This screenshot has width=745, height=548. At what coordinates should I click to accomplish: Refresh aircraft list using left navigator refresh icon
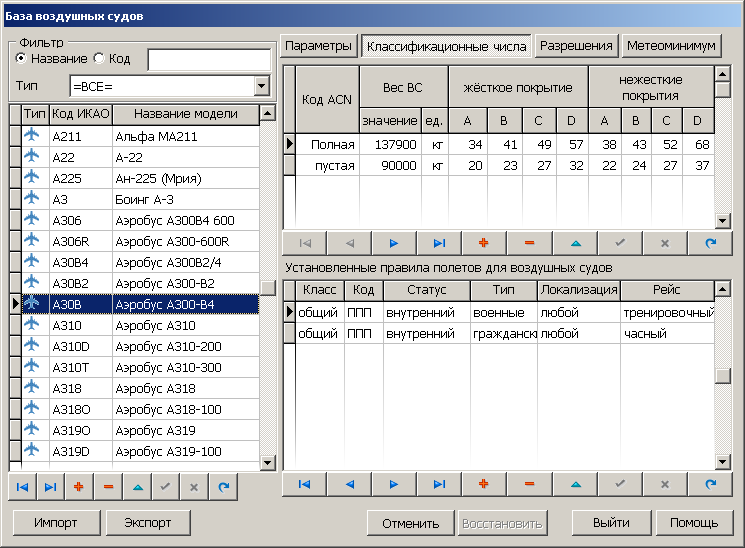pyautogui.click(x=223, y=487)
